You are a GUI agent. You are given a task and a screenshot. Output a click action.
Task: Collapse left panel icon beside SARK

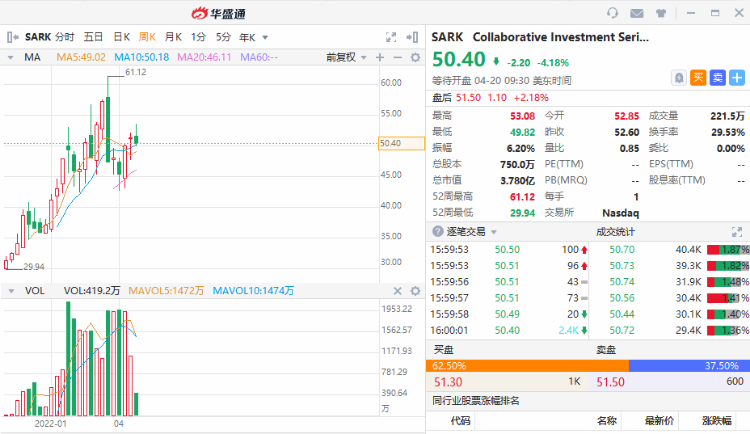(x=12, y=37)
